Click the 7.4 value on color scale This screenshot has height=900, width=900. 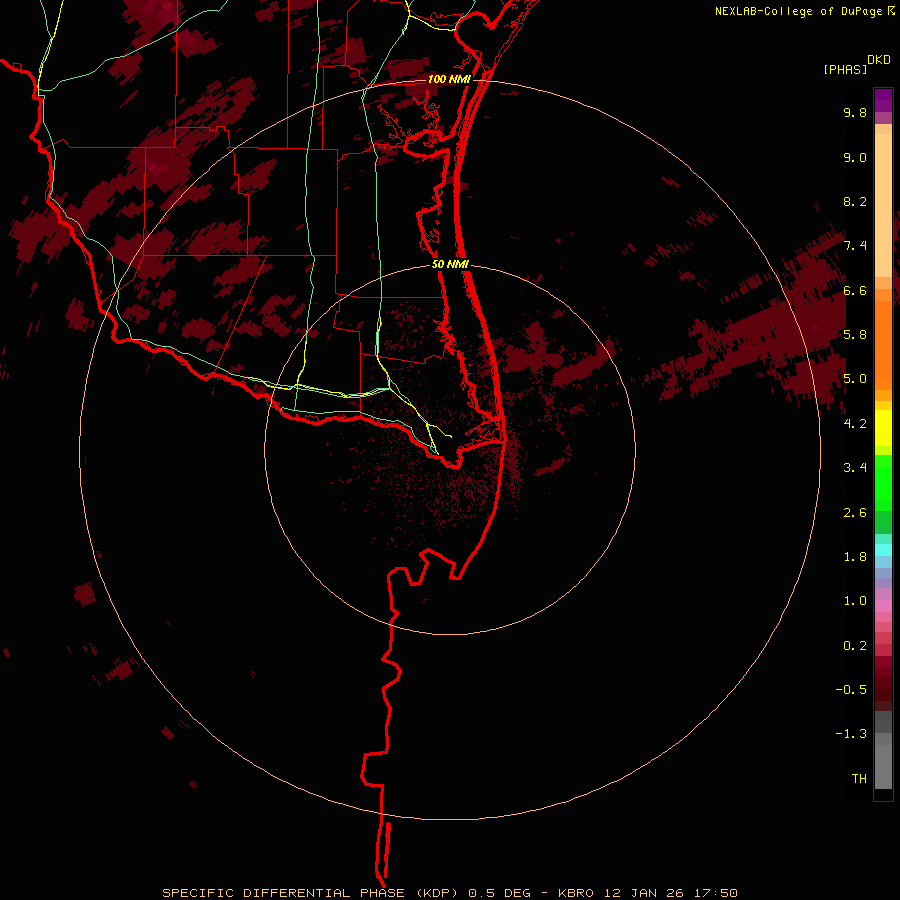pyautogui.click(x=855, y=246)
